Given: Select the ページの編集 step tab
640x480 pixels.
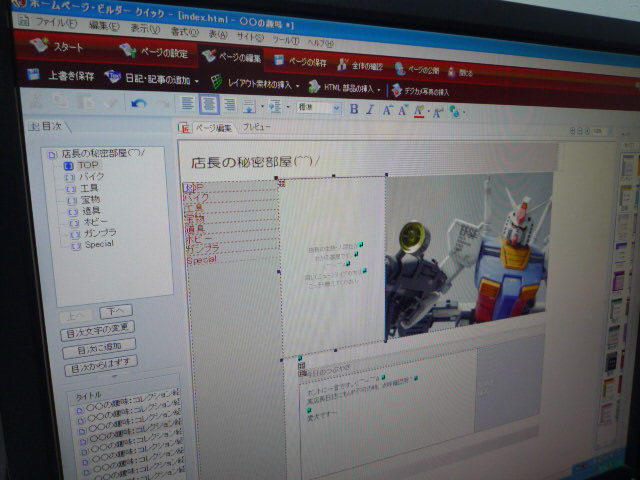Looking at the screenshot, I should tap(231, 57).
